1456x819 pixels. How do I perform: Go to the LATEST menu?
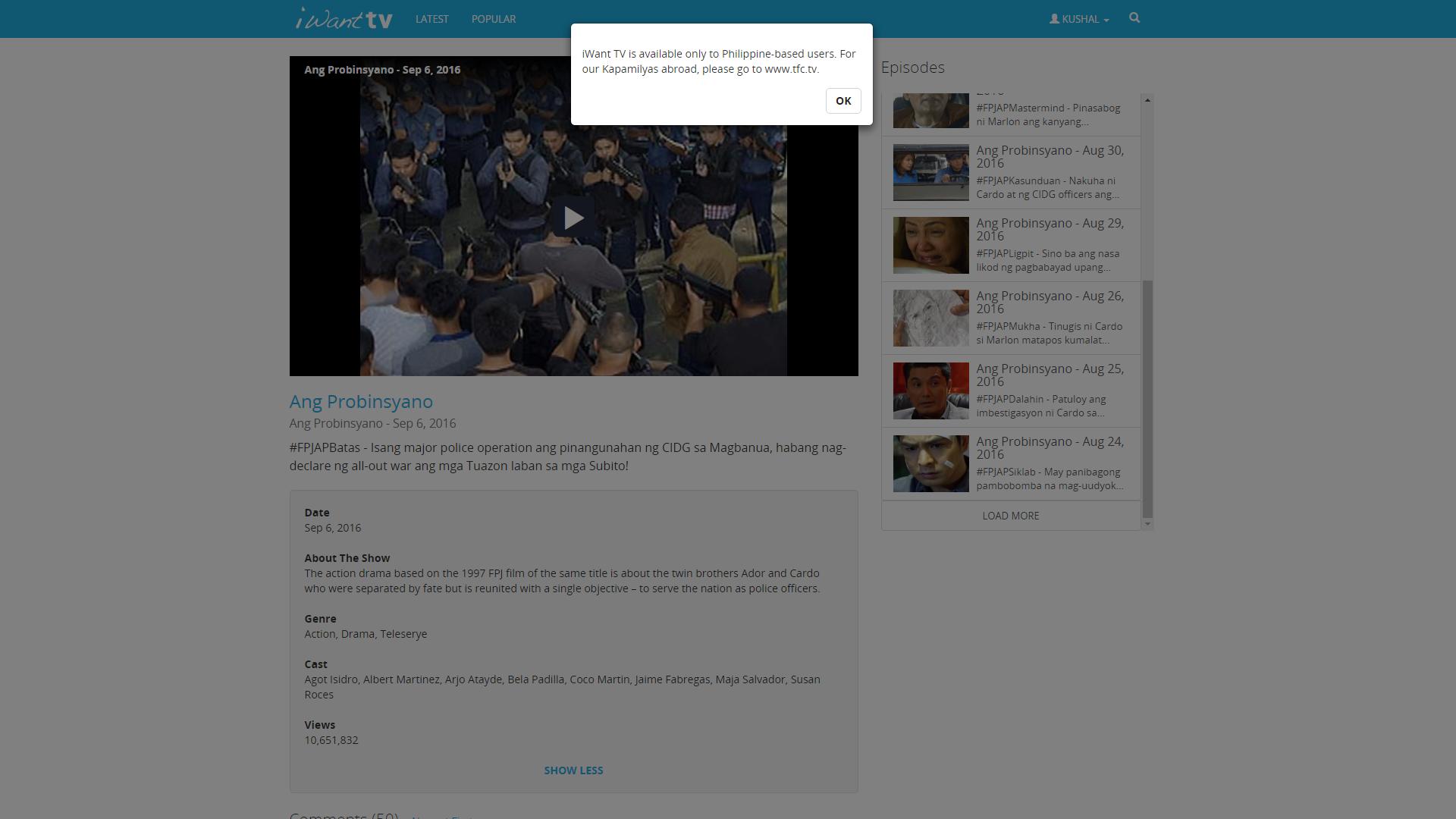[x=431, y=19]
